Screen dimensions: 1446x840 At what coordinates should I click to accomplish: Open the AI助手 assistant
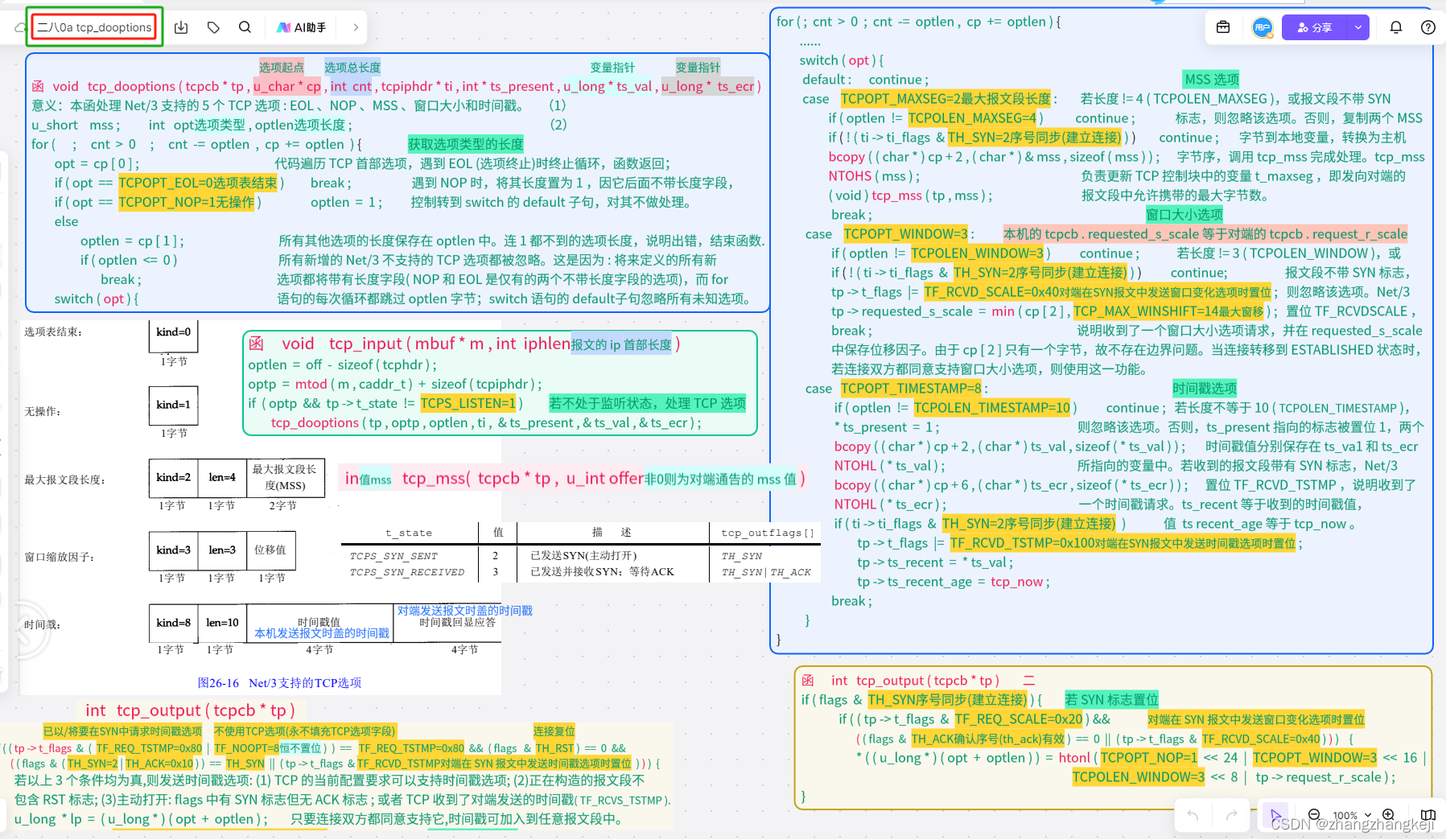pyautogui.click(x=302, y=27)
